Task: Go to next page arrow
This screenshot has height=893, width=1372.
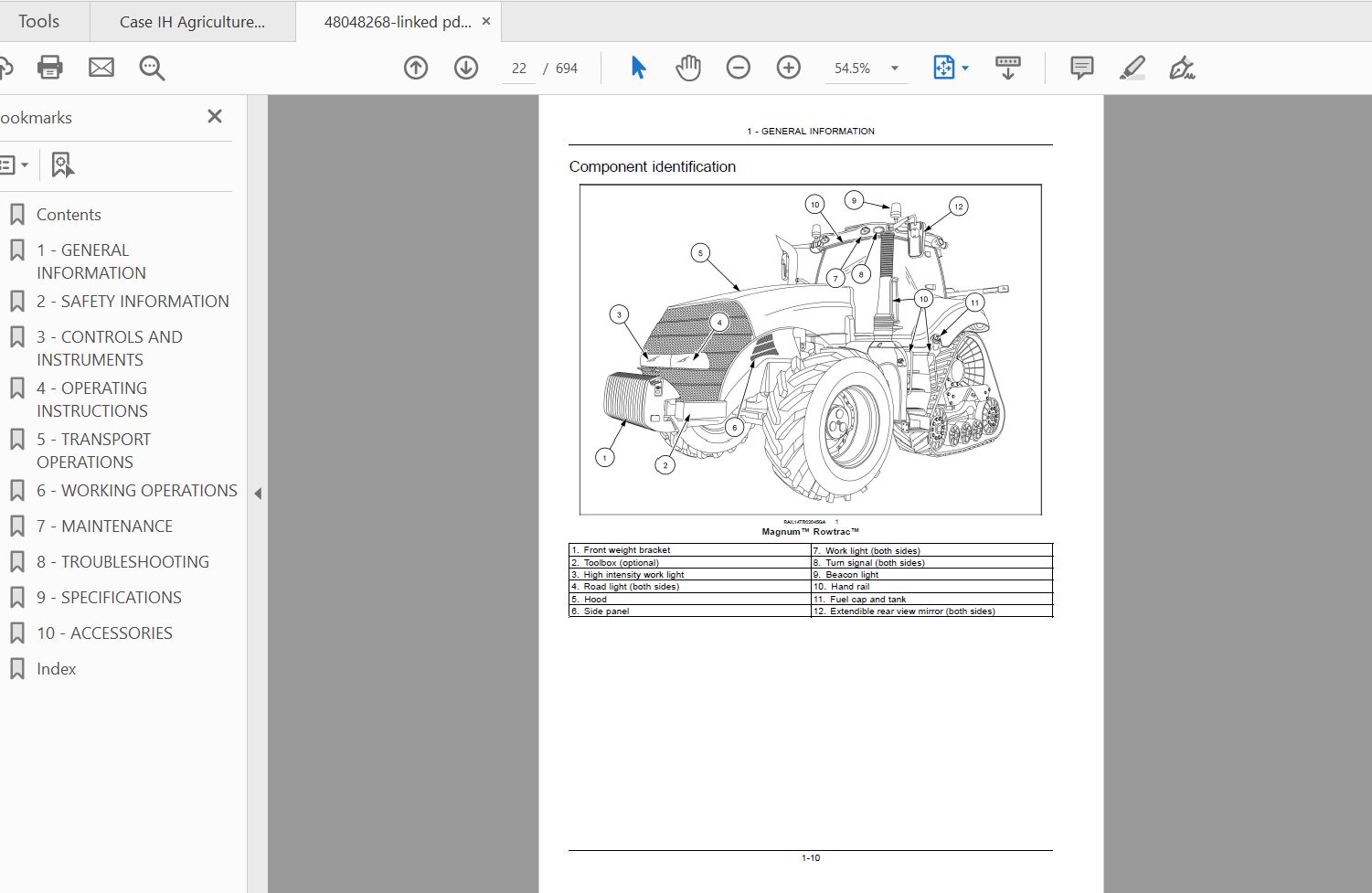Action: tap(466, 68)
